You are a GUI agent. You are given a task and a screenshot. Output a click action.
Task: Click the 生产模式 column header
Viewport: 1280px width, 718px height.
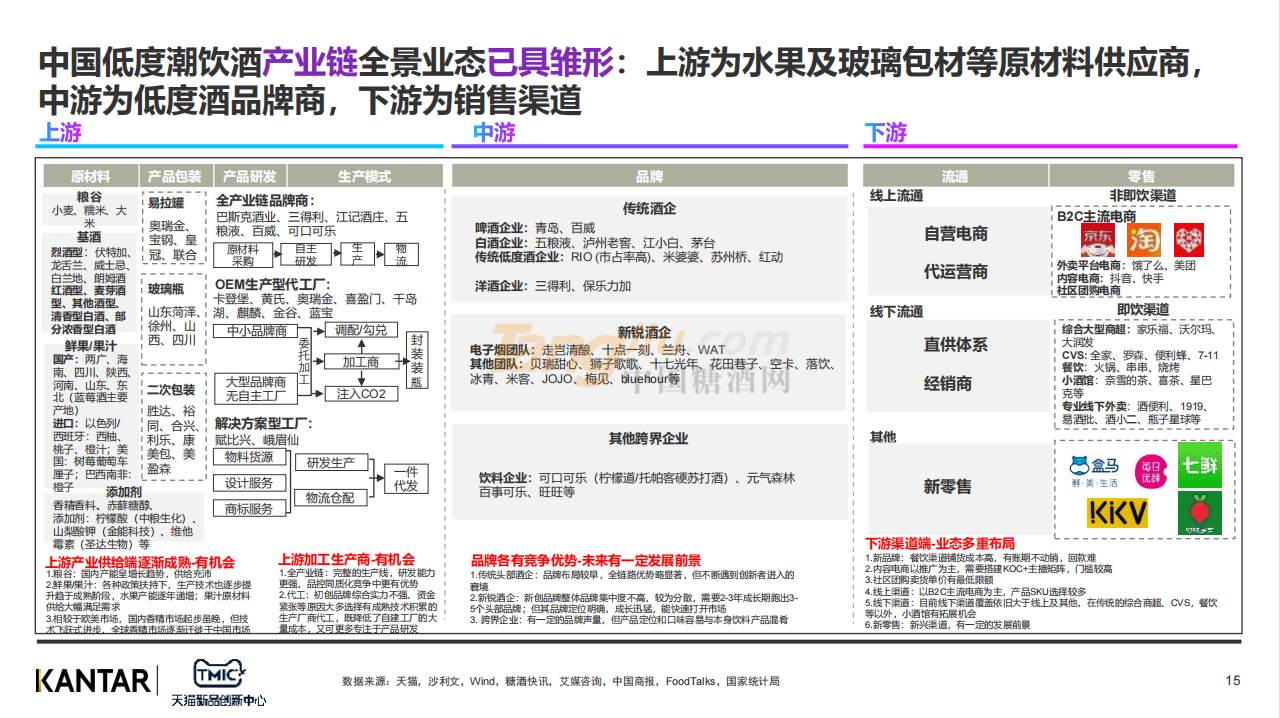click(364, 176)
